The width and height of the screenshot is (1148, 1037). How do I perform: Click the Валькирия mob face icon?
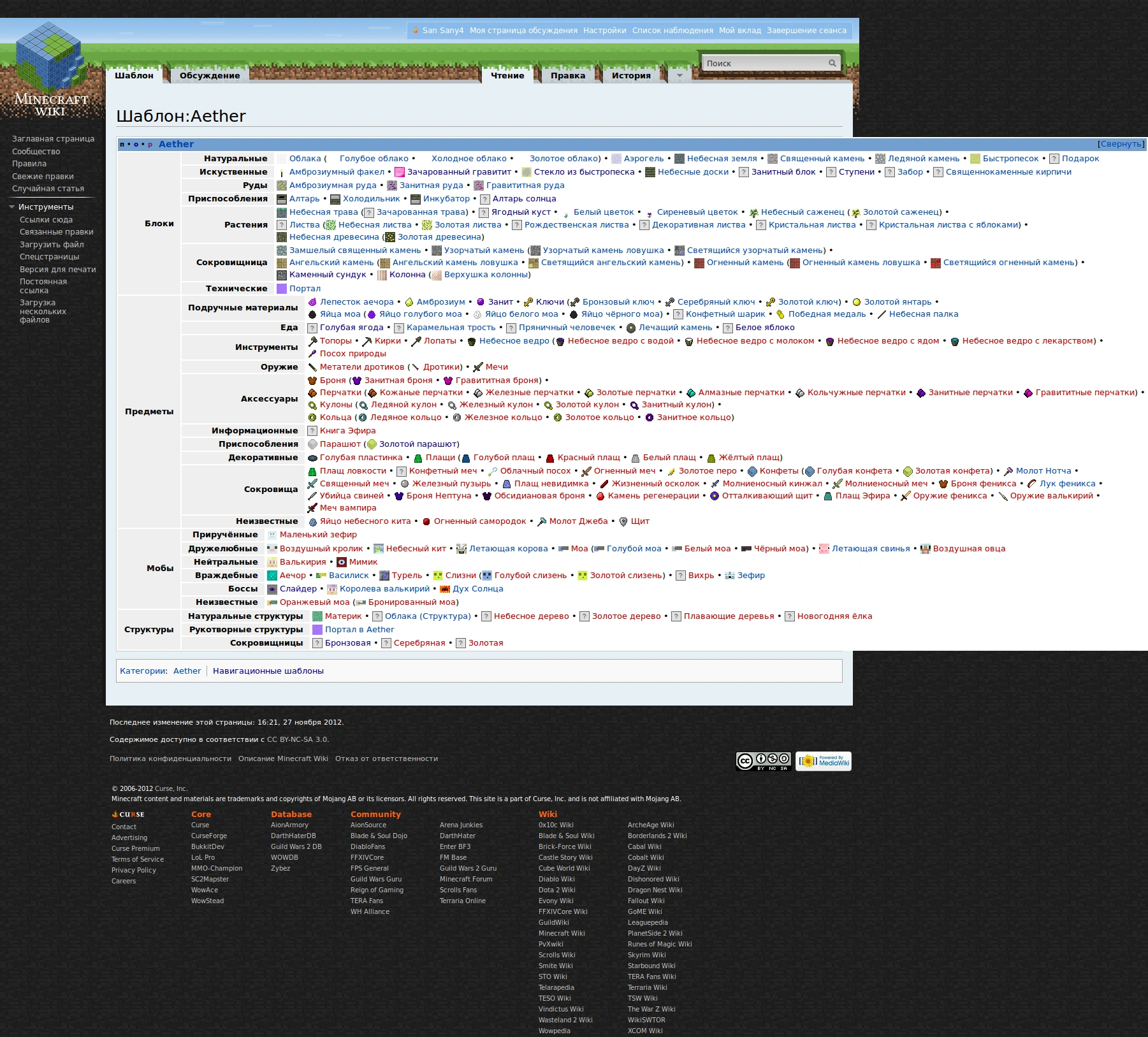272,562
